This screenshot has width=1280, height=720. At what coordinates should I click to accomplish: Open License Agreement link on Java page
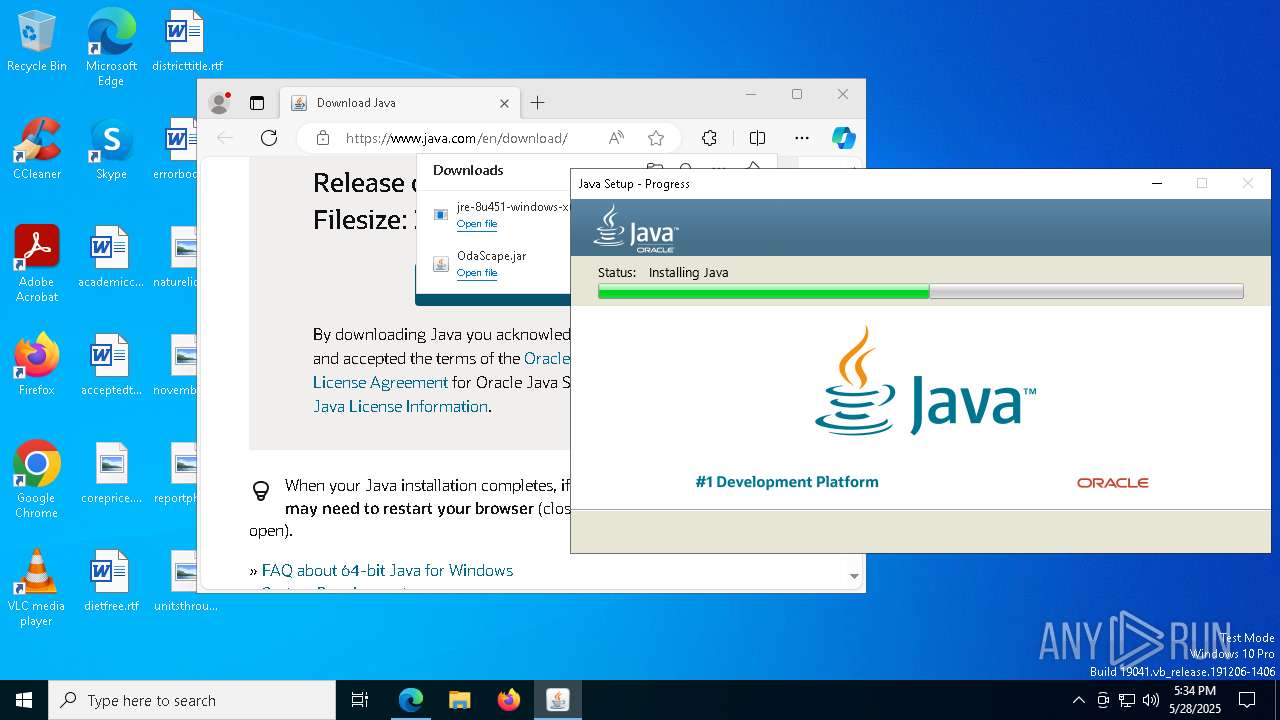pos(380,382)
